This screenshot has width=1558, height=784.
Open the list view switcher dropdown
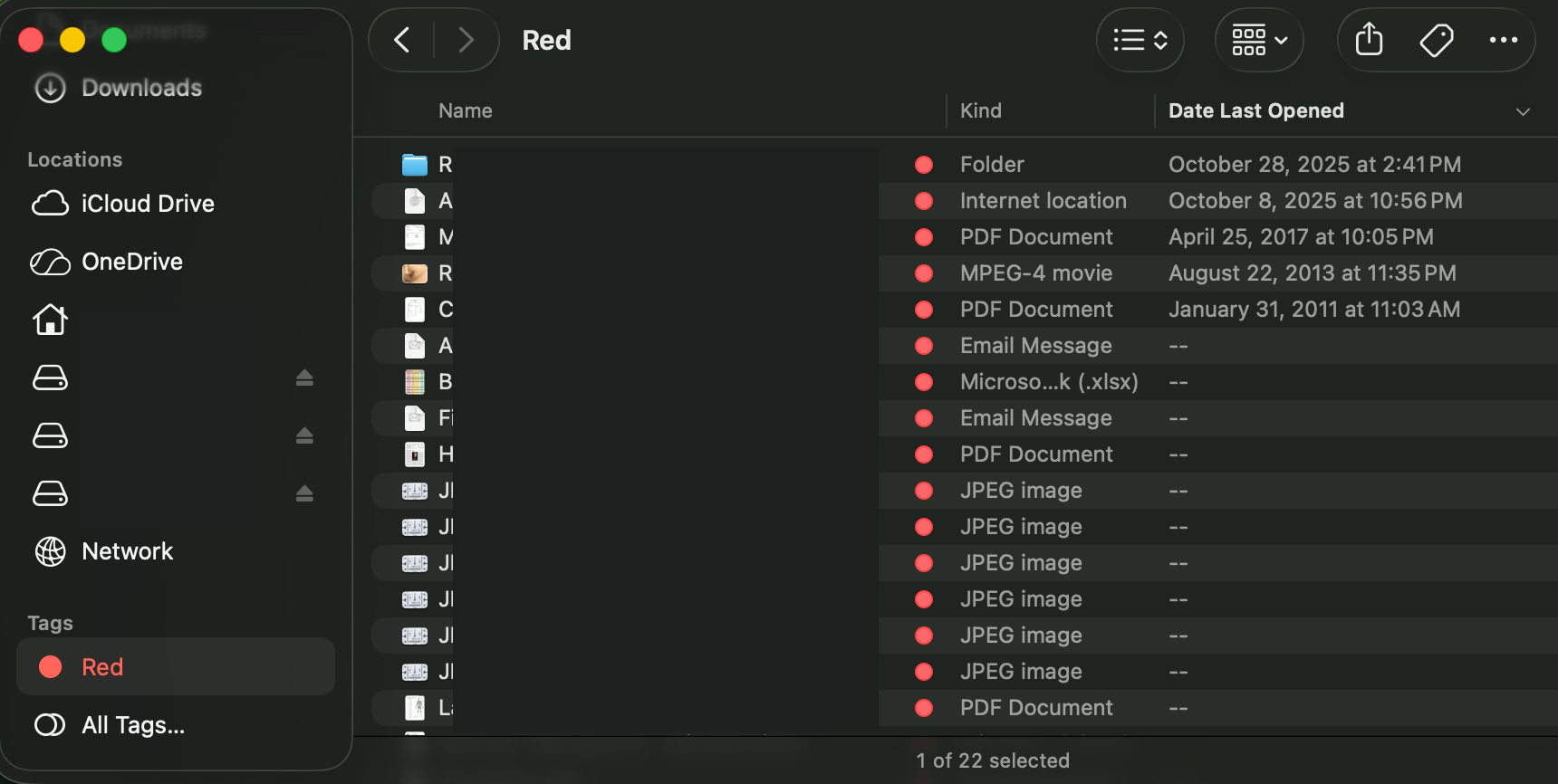tap(1140, 40)
